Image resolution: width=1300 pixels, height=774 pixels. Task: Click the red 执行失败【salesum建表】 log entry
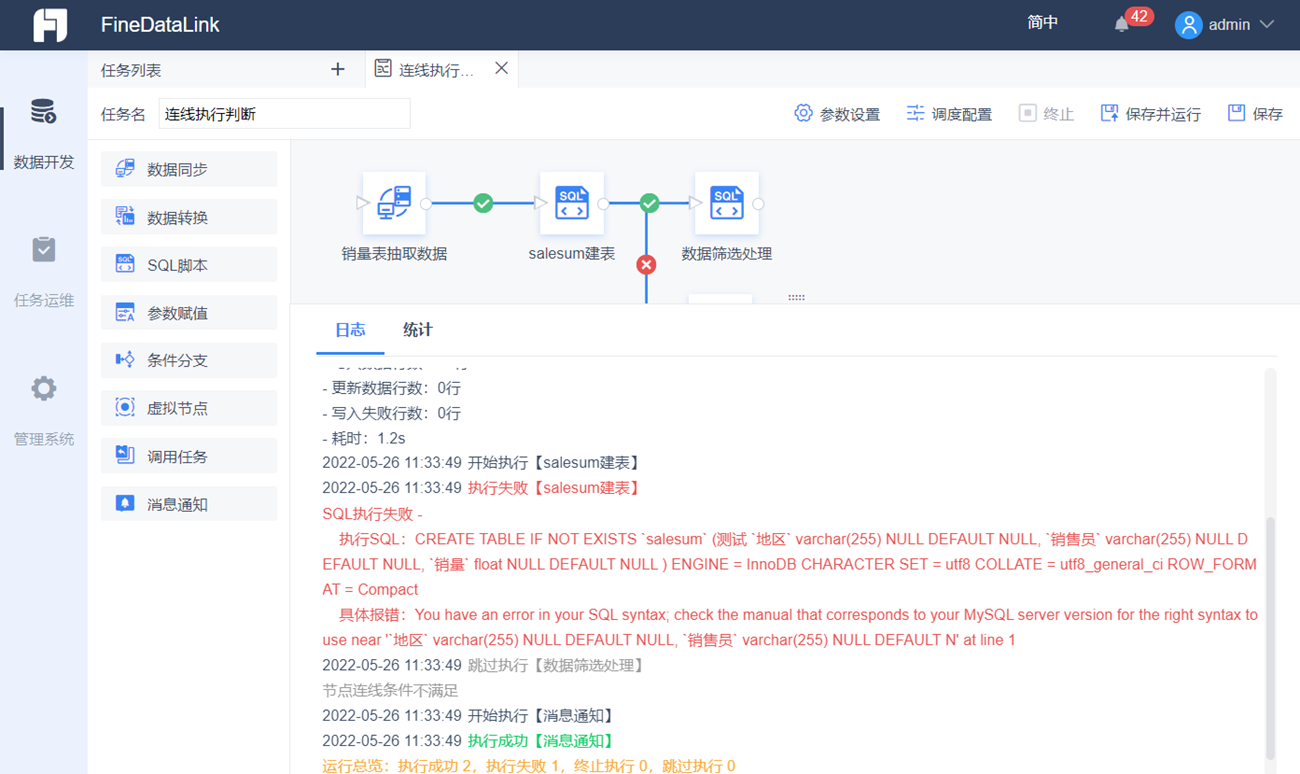[x=554, y=488]
